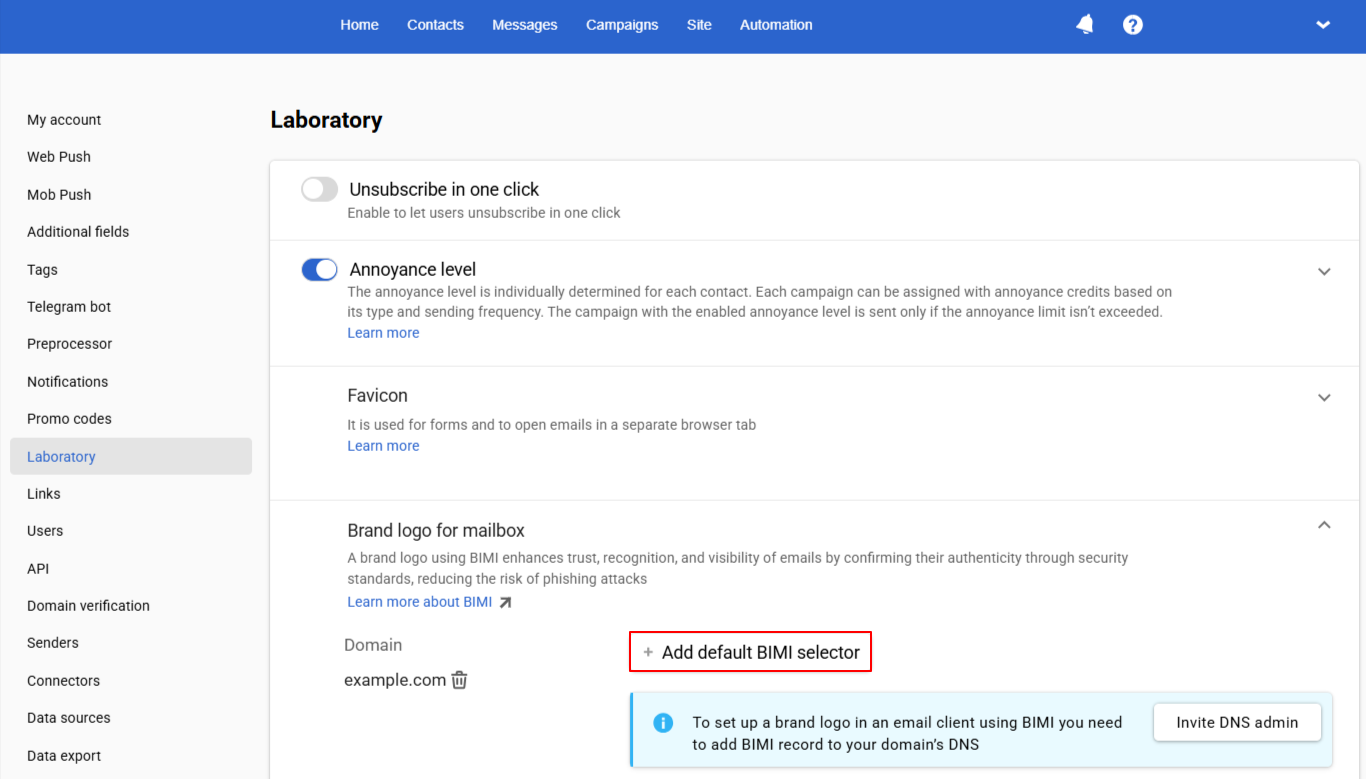The width and height of the screenshot is (1366, 779).
Task: Switch to the Contacts page
Action: pyautogui.click(x=435, y=24)
